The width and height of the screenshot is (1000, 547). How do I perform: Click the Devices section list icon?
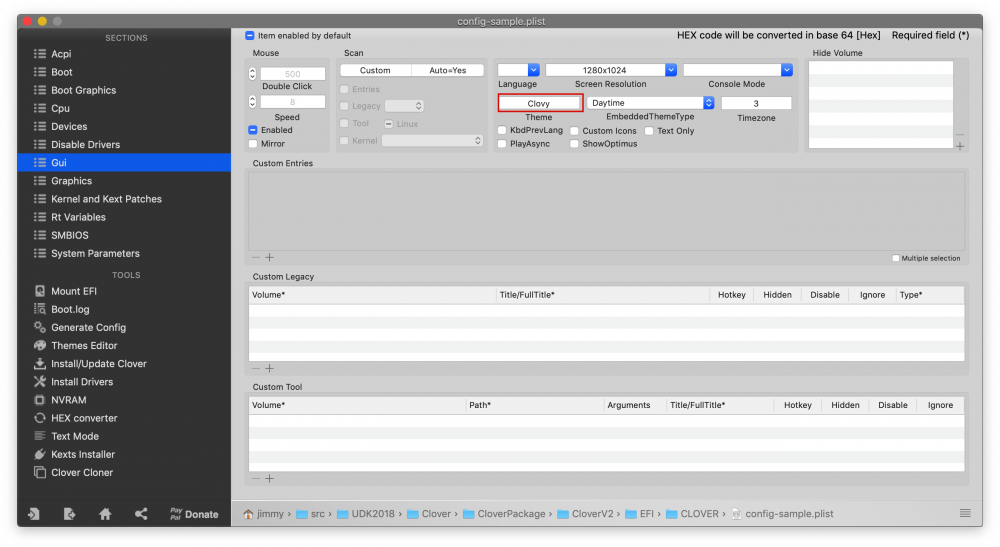click(40, 126)
